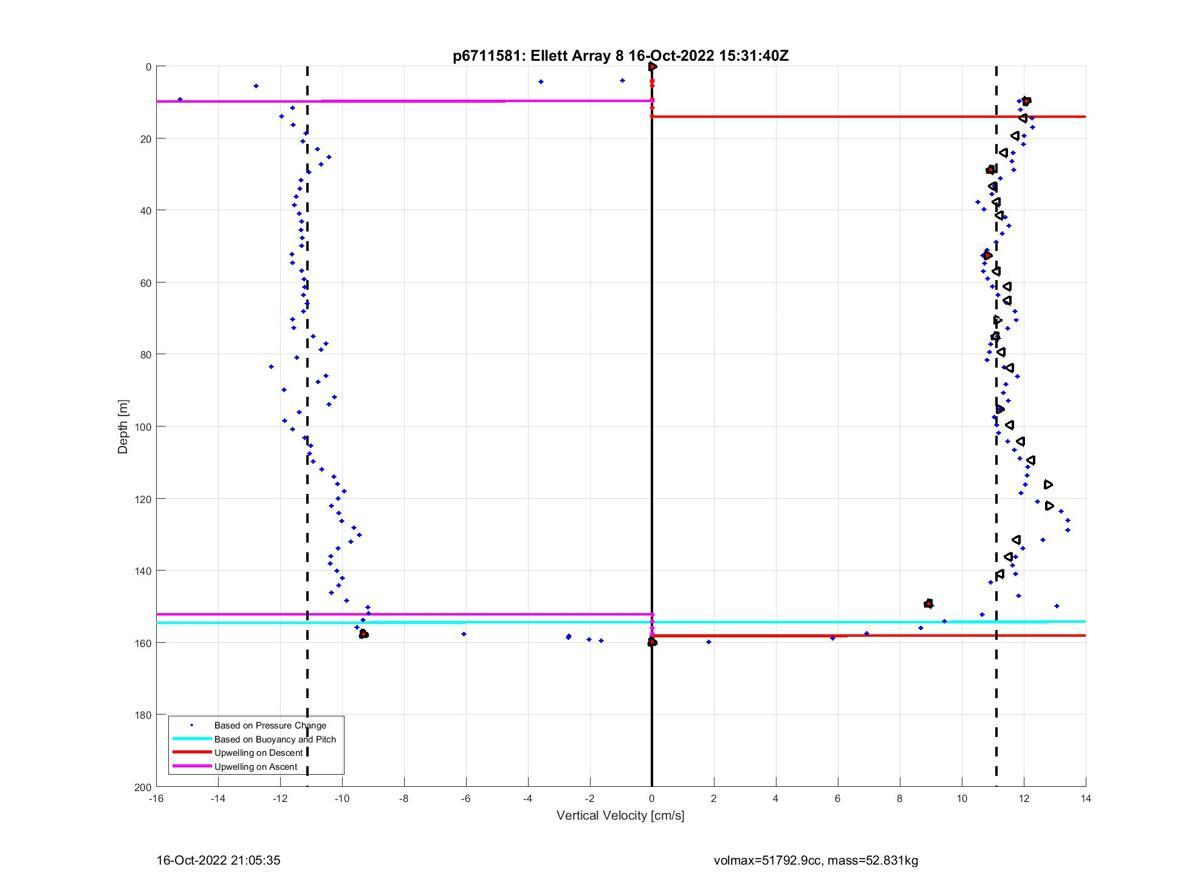The height and width of the screenshot is (885, 1200).
Task: Click y-axis tick label 180
Action: [143, 715]
